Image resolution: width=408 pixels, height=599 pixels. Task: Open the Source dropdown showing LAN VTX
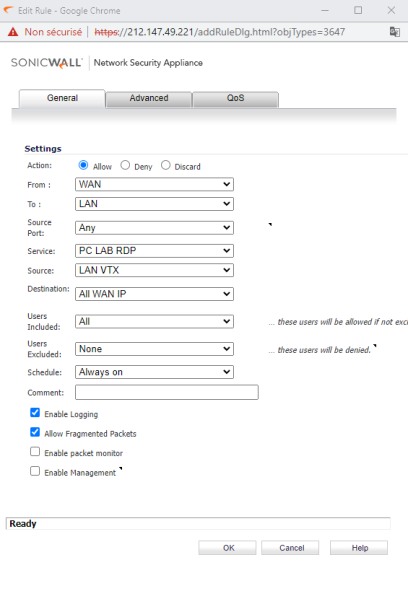[x=154, y=270]
